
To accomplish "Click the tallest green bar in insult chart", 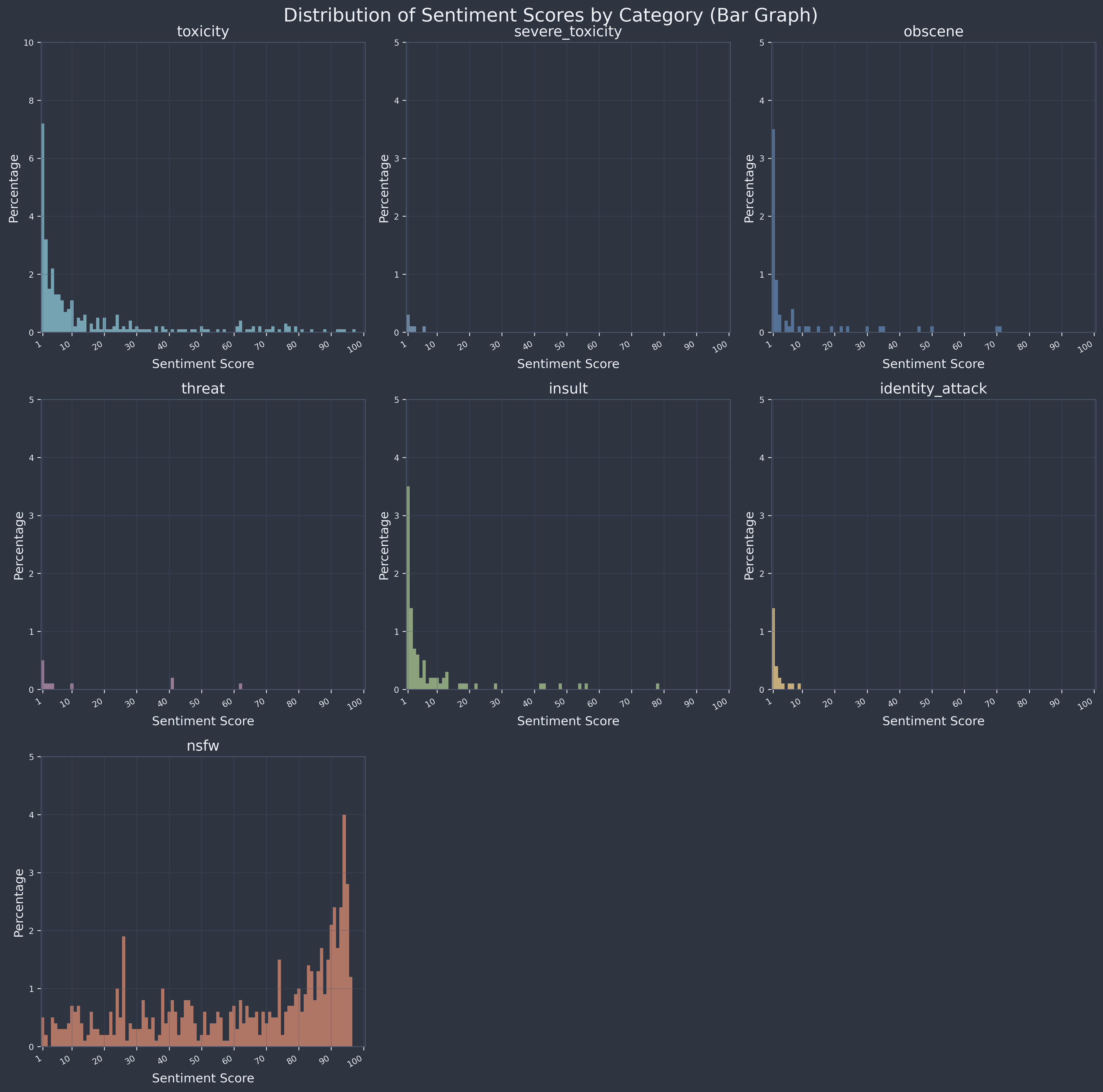I will coord(408,588).
